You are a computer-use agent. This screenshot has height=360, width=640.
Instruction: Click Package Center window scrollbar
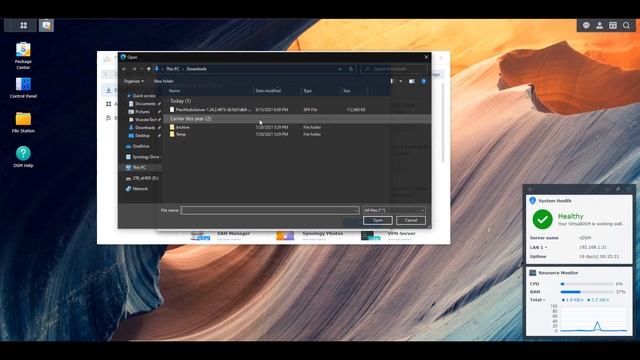[443, 122]
